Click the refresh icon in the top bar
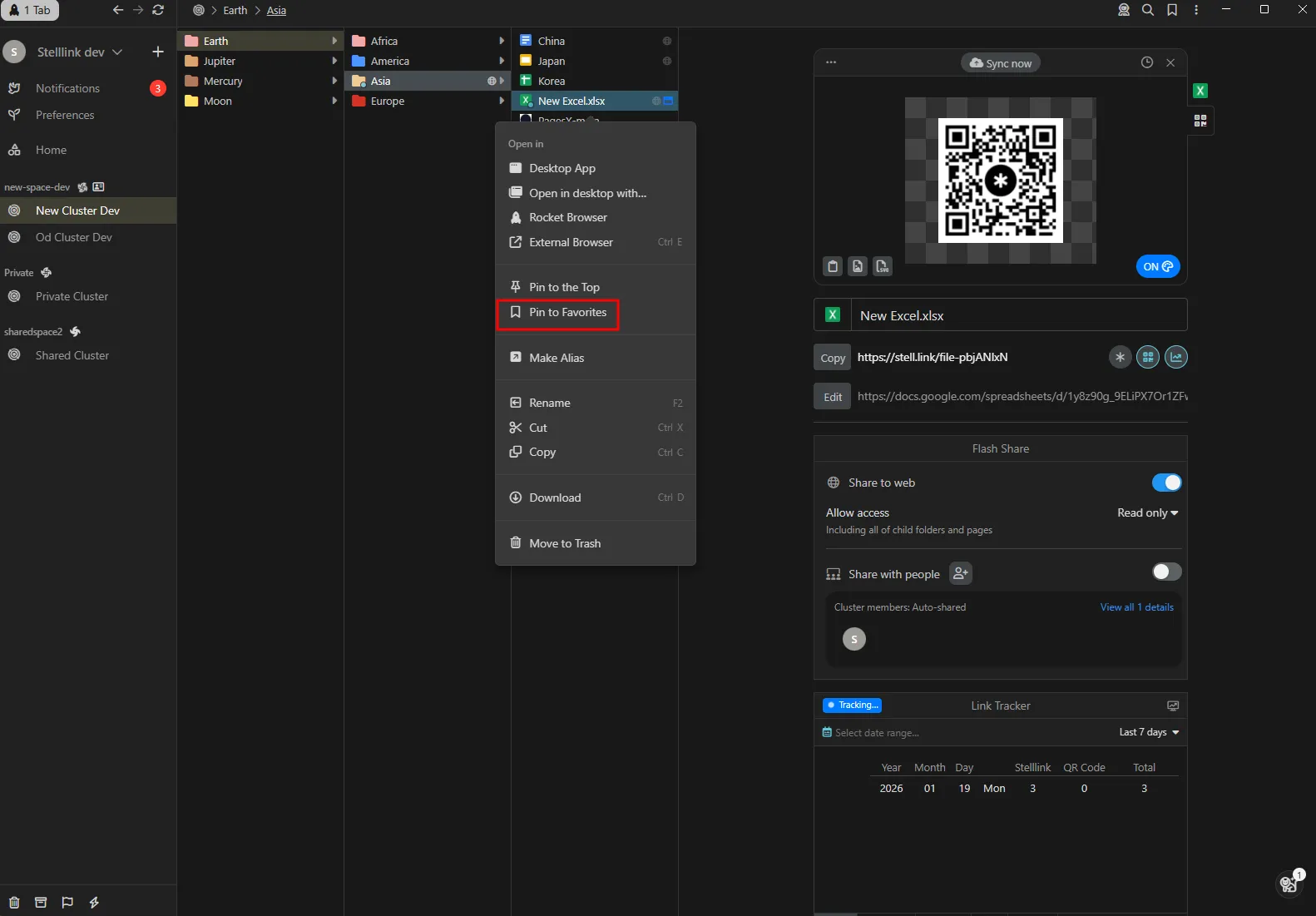The image size is (1316, 916). pos(158,10)
